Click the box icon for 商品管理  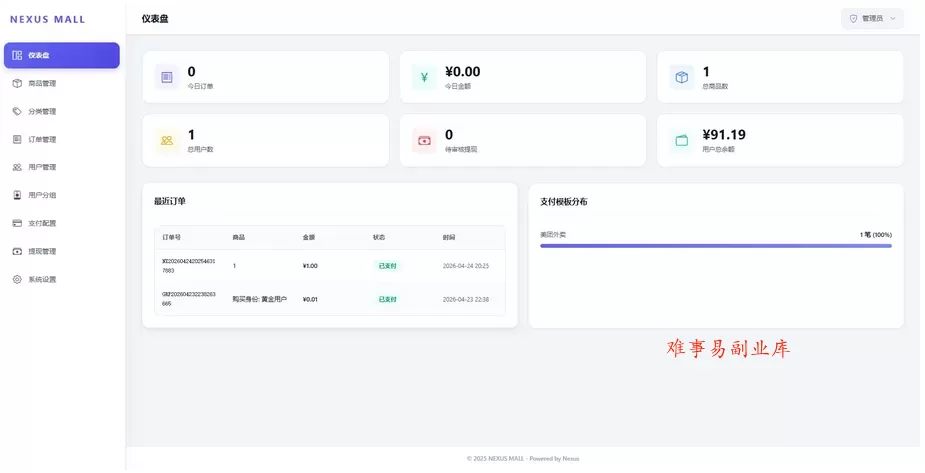pyautogui.click(x=17, y=83)
